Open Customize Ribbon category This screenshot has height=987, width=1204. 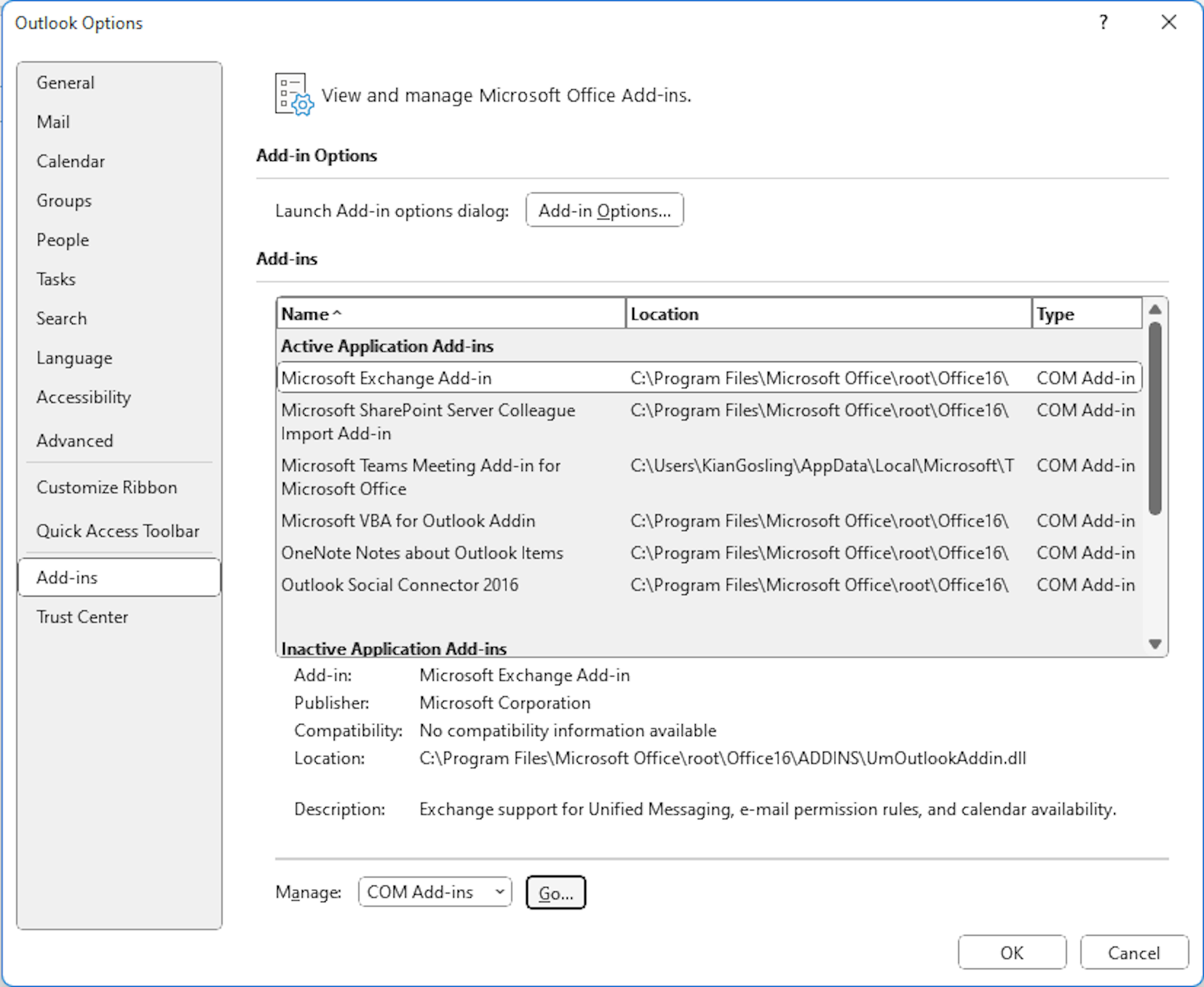[x=119, y=487]
